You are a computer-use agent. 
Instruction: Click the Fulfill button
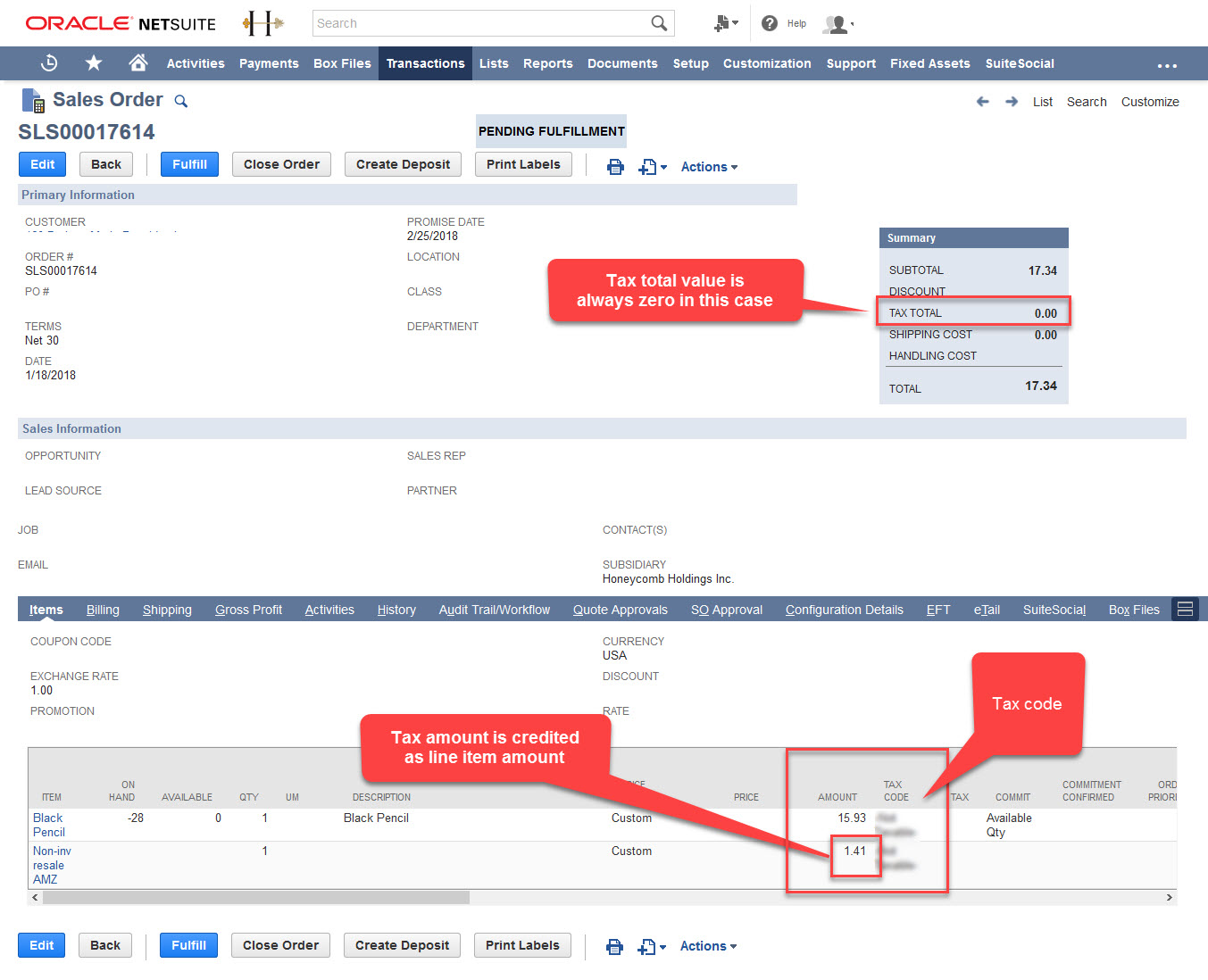[x=188, y=164]
